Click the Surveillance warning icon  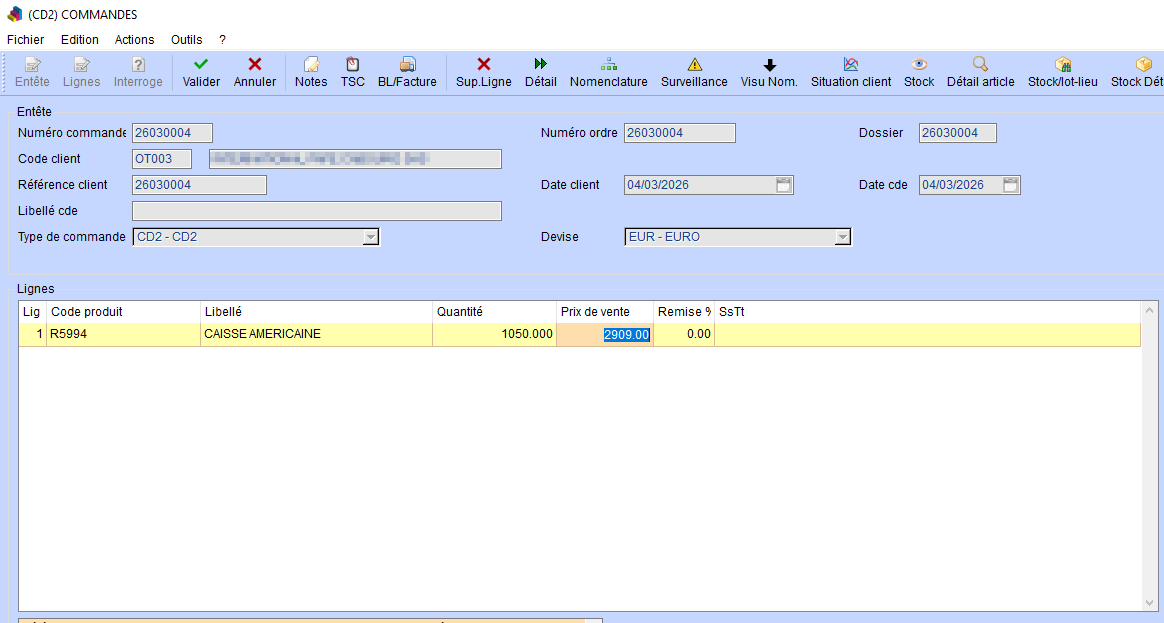point(694,64)
